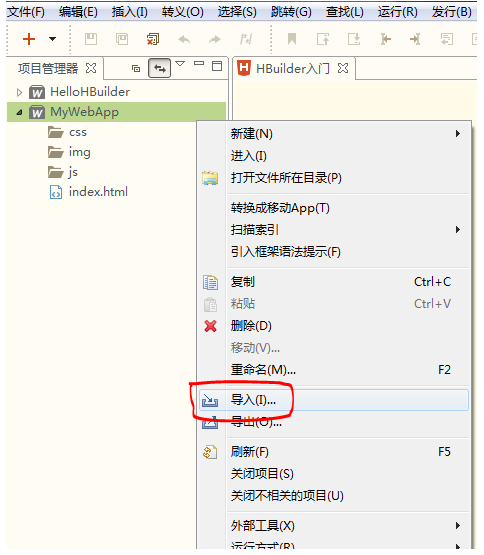Open dropdown arrow beside the plus icon
This screenshot has height=555, width=484.
(x=52, y=39)
